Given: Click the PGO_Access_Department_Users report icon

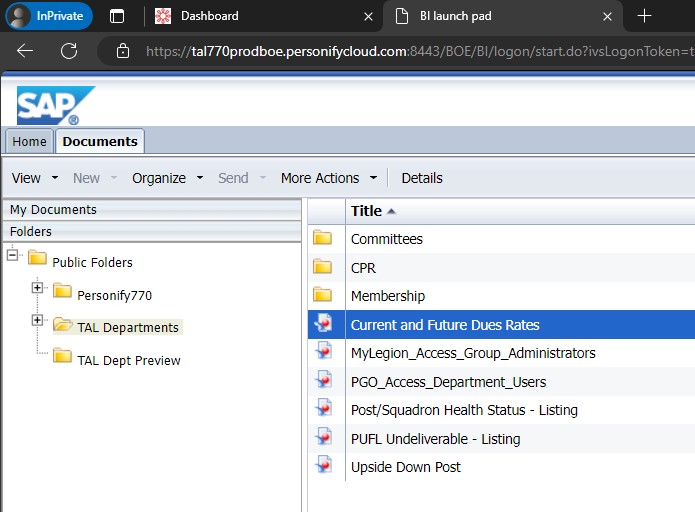Looking at the screenshot, I should point(323,380).
